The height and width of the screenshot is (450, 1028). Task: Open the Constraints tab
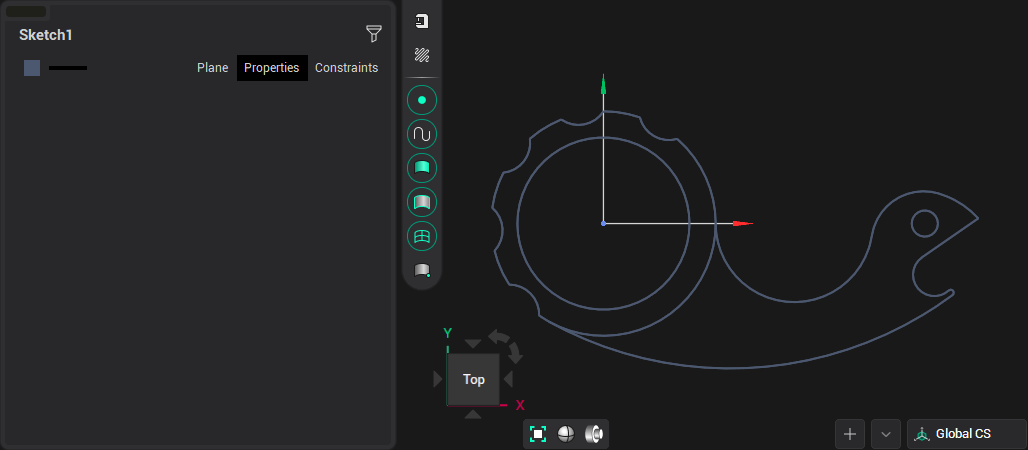tap(346, 68)
